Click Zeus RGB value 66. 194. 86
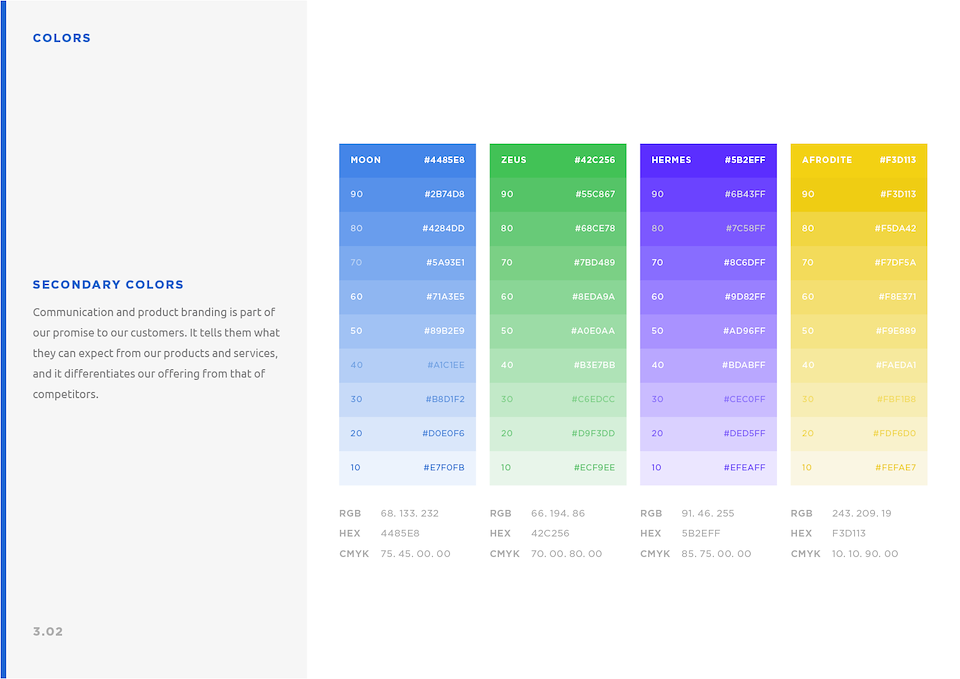The image size is (960, 679). [x=558, y=513]
